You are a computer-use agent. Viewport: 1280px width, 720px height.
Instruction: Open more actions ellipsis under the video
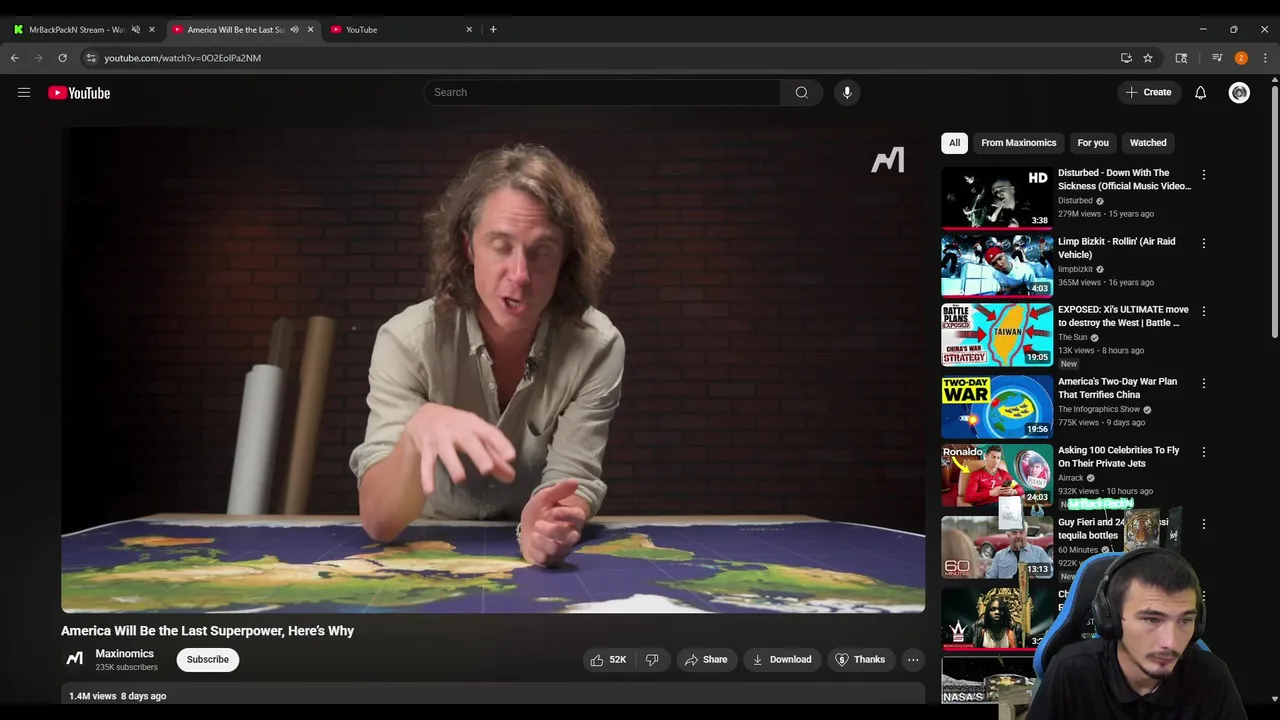click(912, 660)
